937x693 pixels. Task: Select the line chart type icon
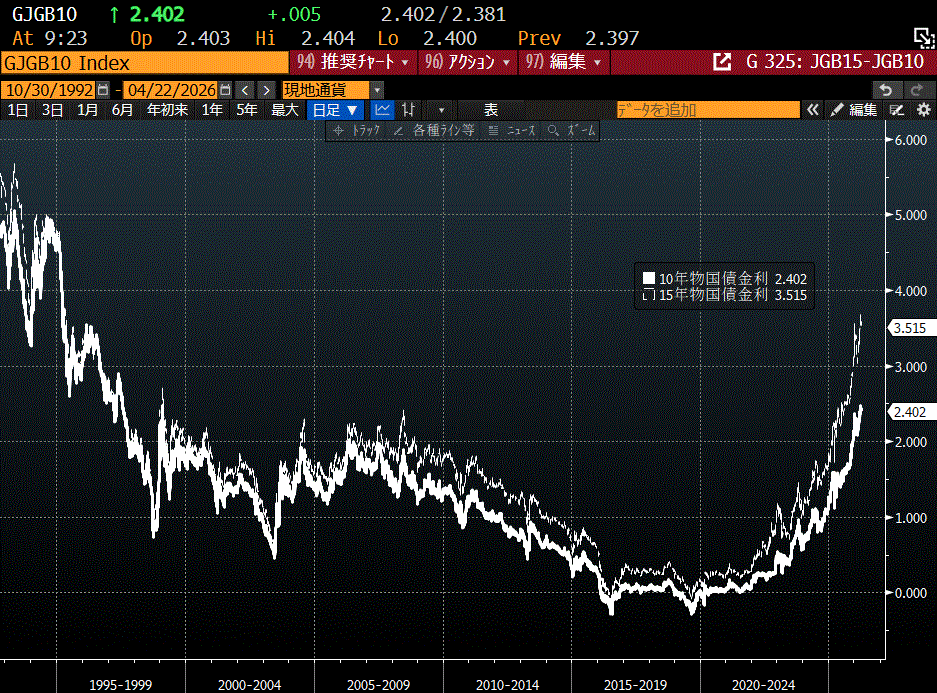click(x=382, y=110)
